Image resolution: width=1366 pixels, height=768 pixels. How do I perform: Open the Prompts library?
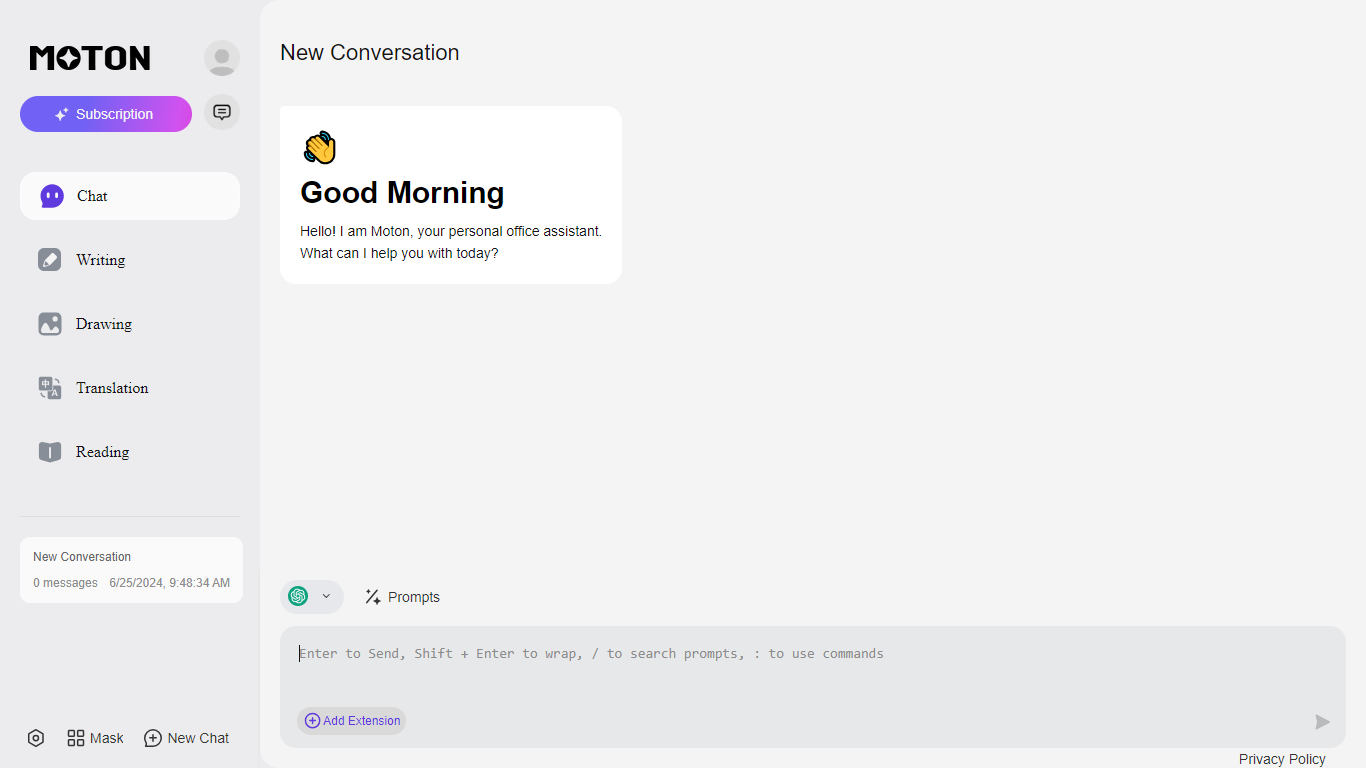tap(402, 597)
